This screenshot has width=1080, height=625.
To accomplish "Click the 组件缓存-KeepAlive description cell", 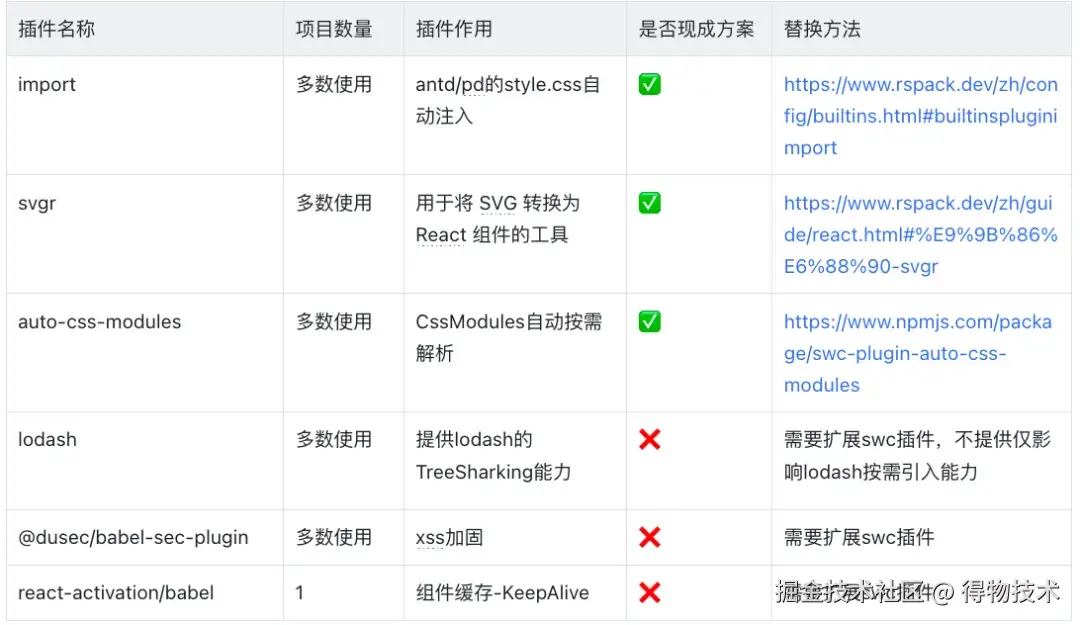I will (515, 593).
